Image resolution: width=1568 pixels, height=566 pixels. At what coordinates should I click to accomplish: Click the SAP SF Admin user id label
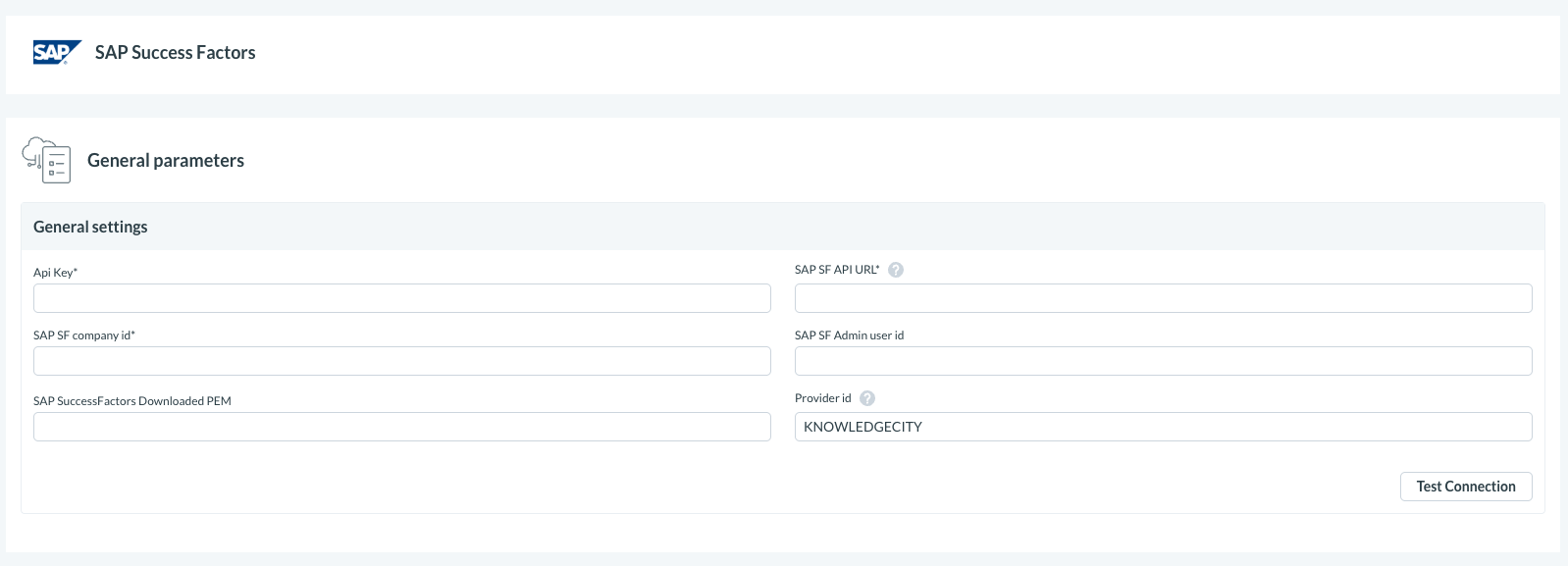pyautogui.click(x=850, y=335)
